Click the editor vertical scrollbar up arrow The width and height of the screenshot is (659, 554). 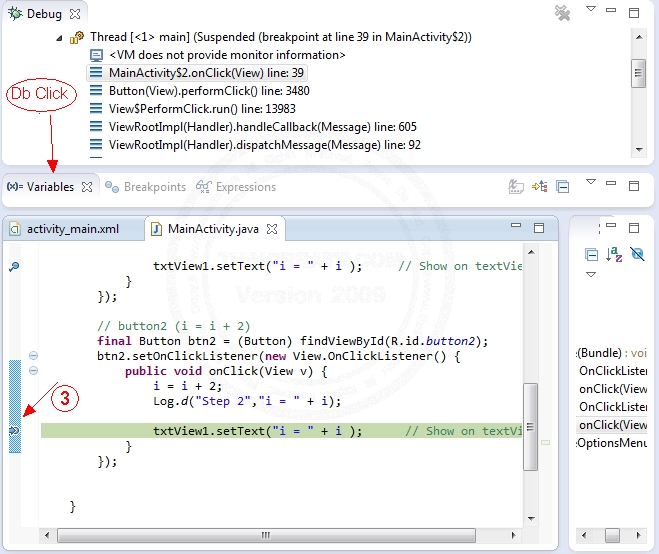click(x=531, y=252)
